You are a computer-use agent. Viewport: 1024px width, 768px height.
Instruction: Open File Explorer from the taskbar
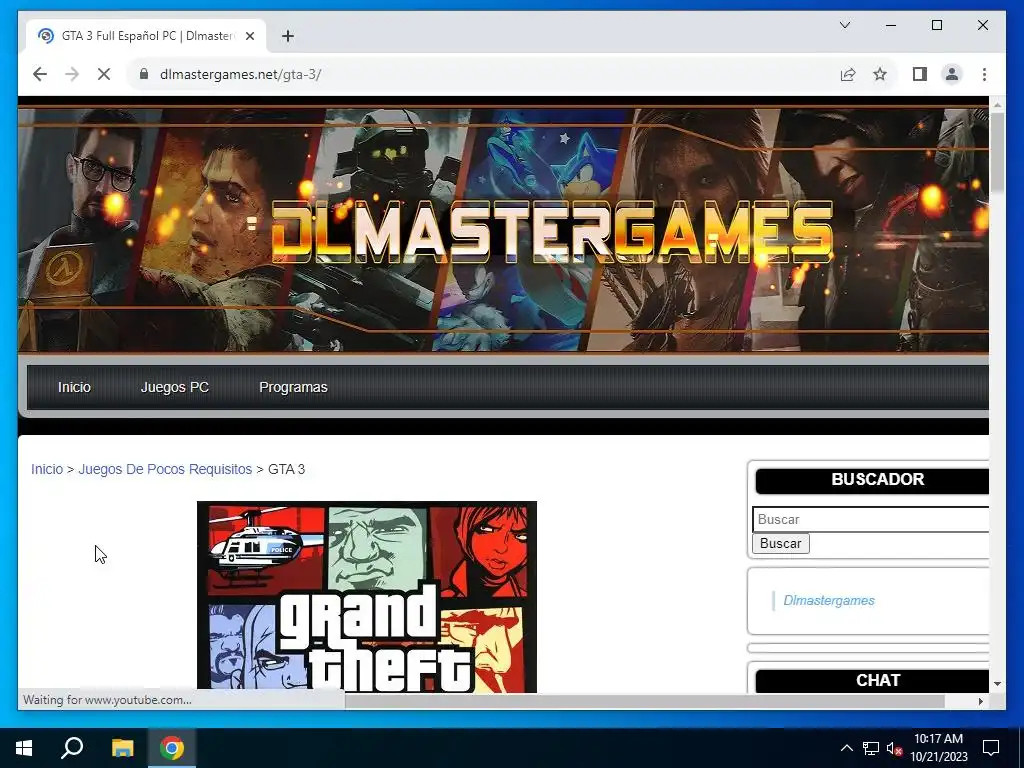(x=123, y=748)
